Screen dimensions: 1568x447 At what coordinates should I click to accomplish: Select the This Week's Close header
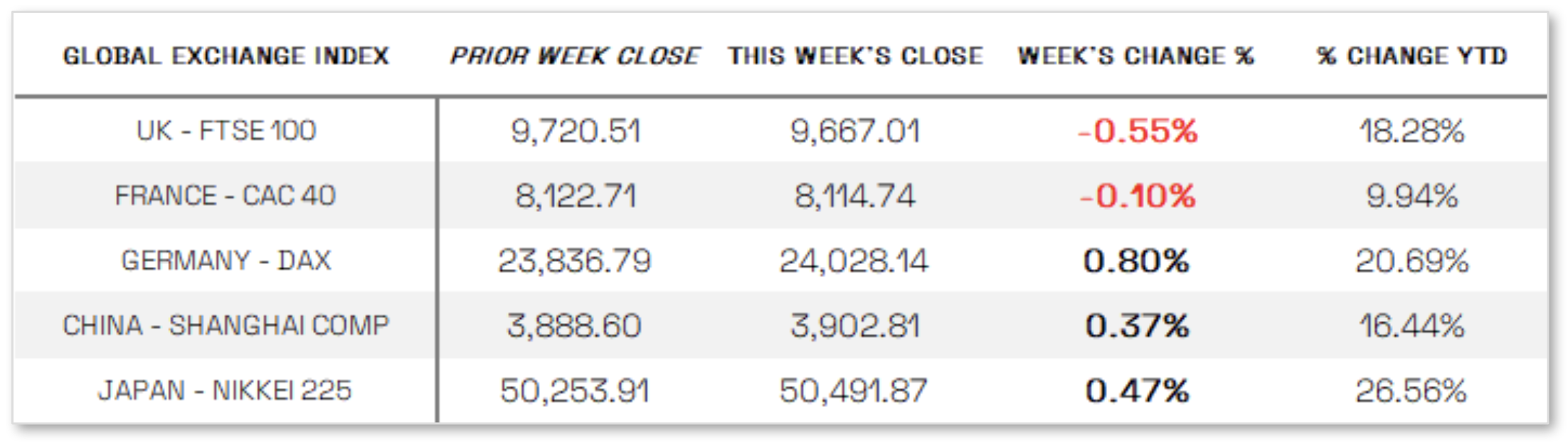(x=855, y=56)
